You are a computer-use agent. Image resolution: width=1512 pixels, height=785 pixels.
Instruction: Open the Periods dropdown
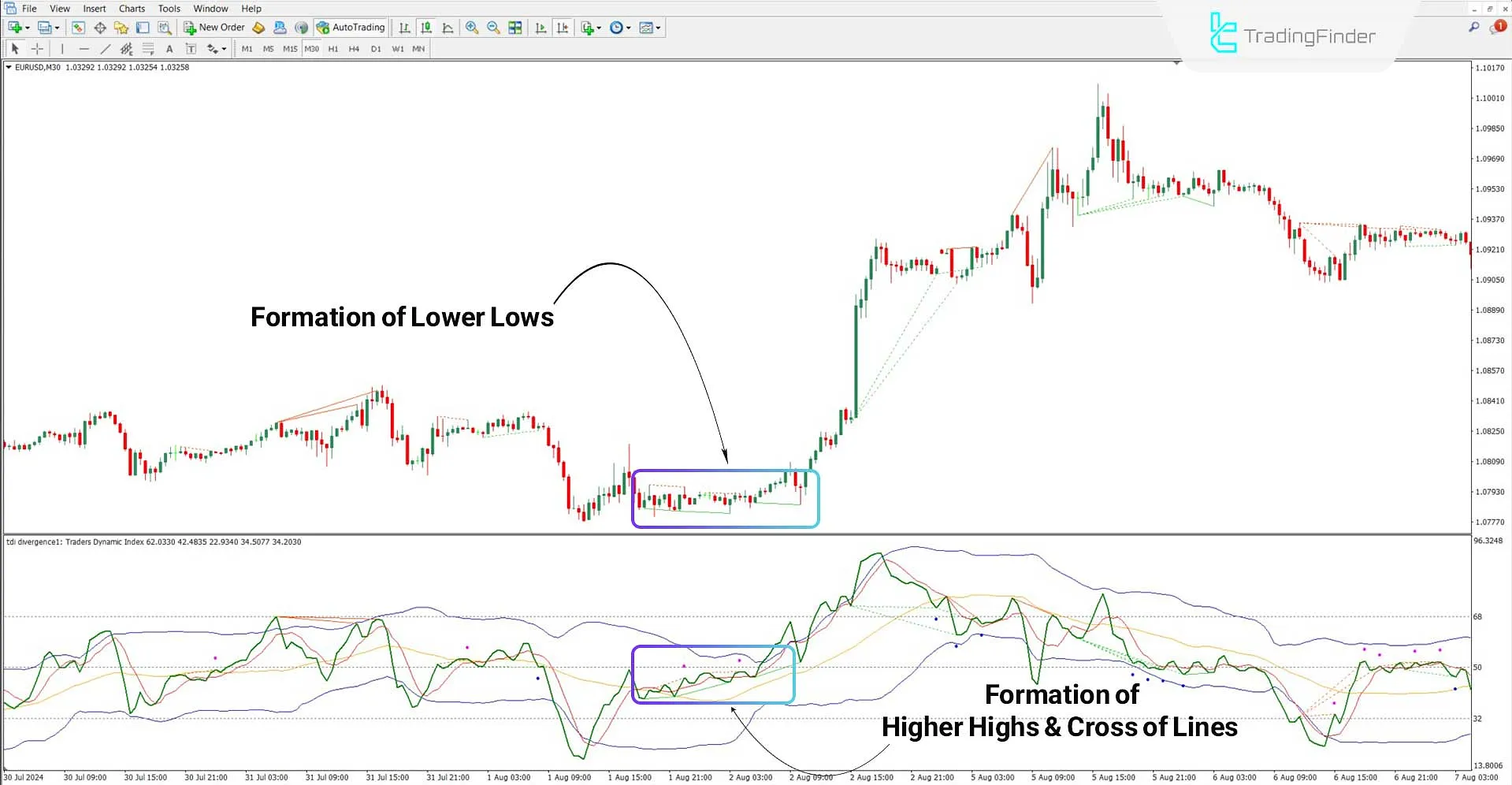tap(619, 27)
